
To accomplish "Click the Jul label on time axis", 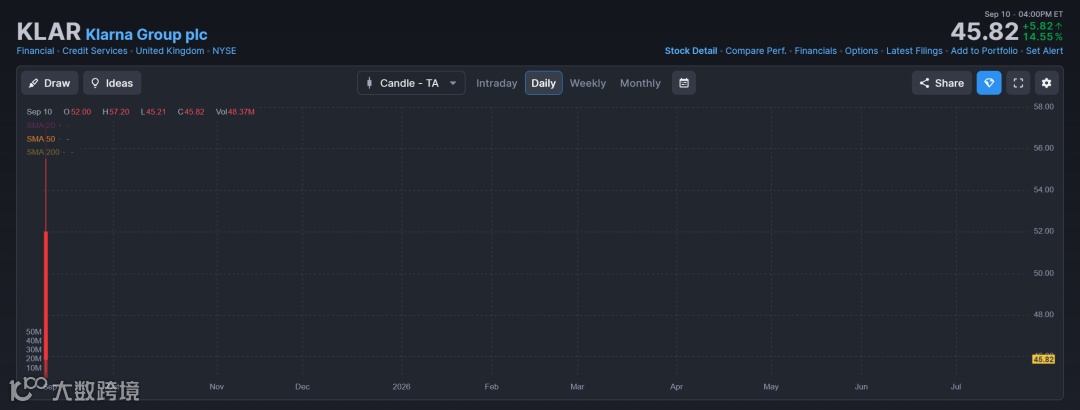I will coord(956,387).
